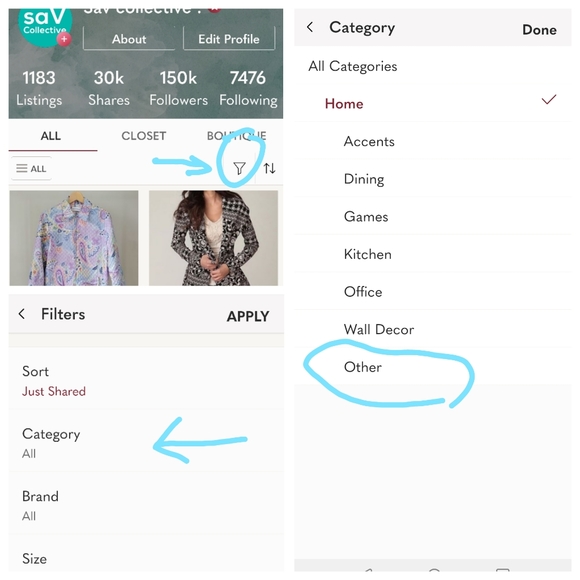
Task: Open the paisley jacket listing thumbnail
Action: click(x=74, y=238)
